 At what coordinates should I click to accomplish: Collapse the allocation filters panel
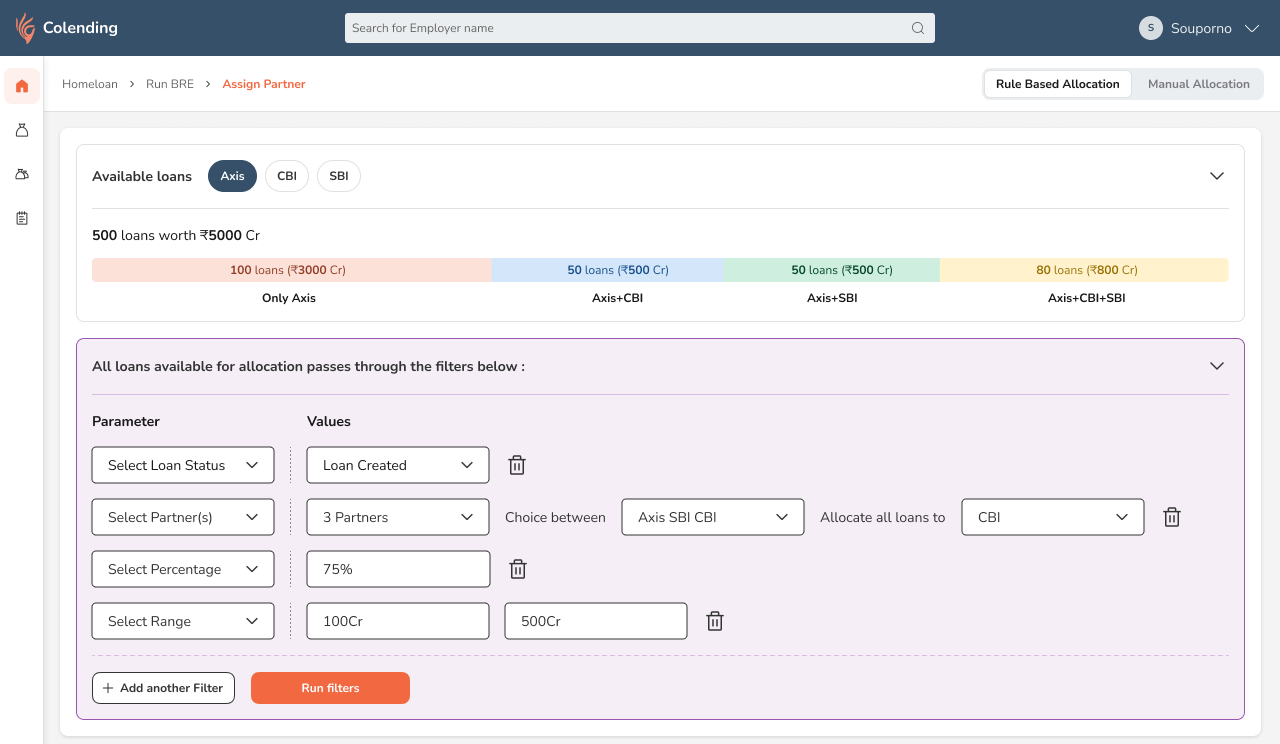coord(1217,366)
